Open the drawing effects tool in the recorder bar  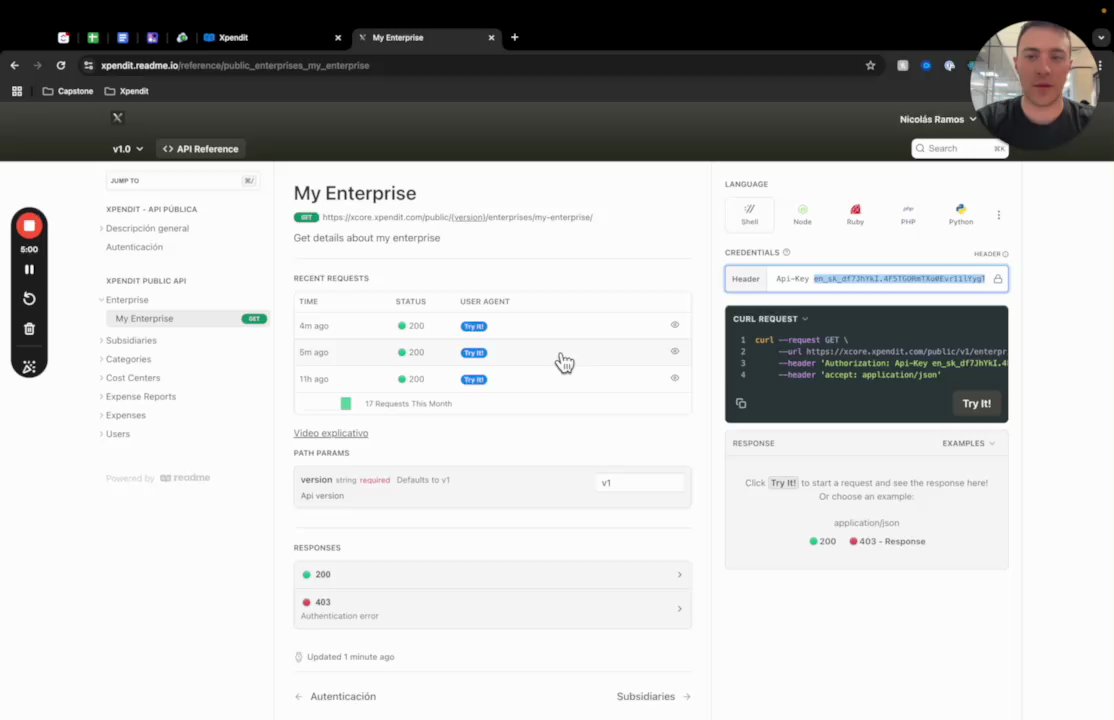[29, 366]
